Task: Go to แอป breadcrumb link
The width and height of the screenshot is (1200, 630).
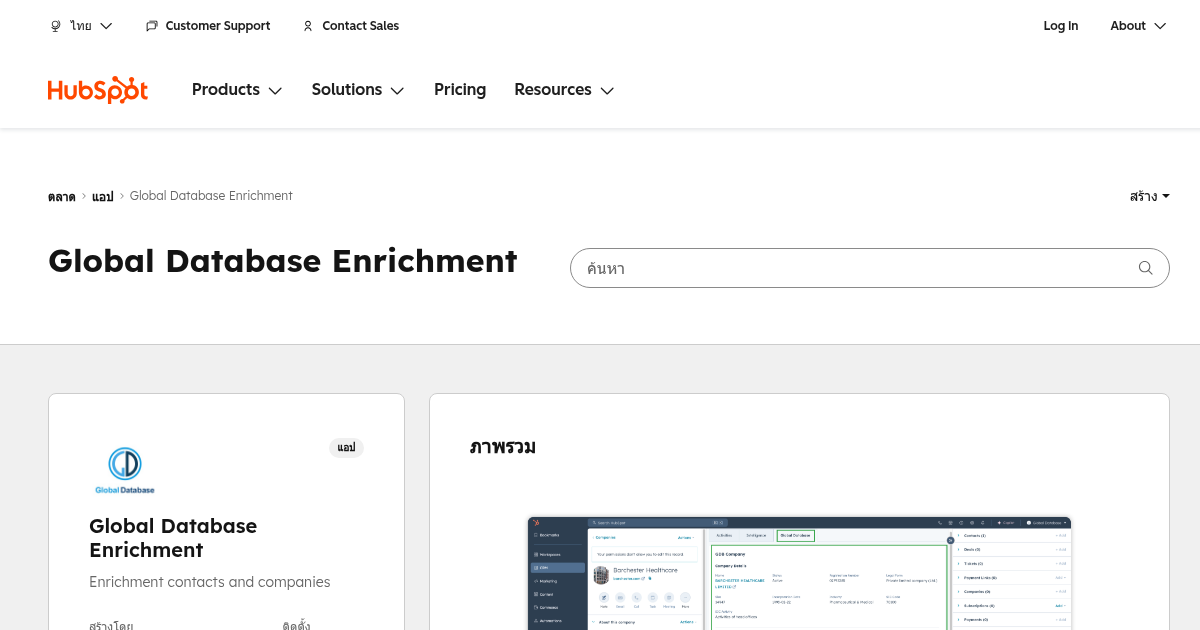Action: click(102, 197)
